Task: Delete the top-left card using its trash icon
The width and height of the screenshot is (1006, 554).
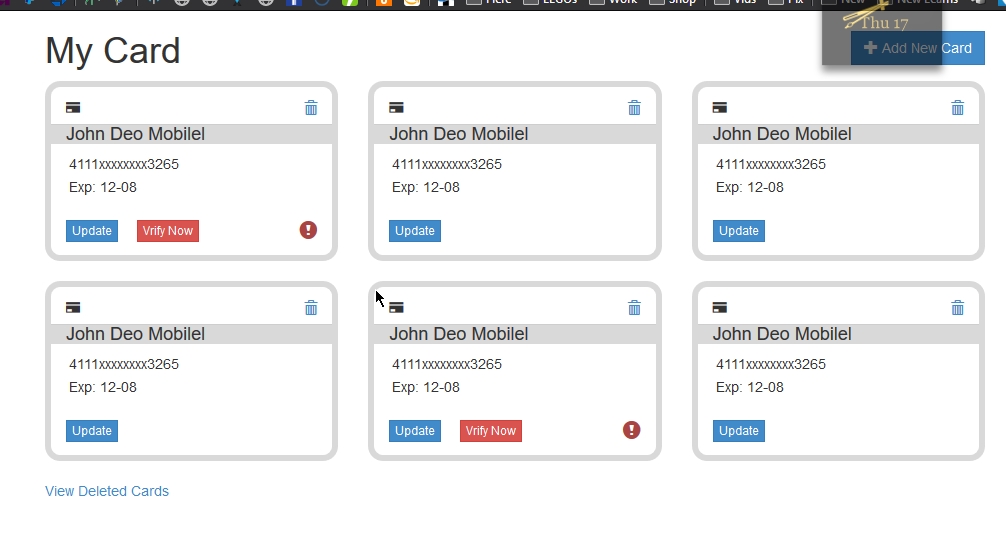Action: click(x=311, y=108)
